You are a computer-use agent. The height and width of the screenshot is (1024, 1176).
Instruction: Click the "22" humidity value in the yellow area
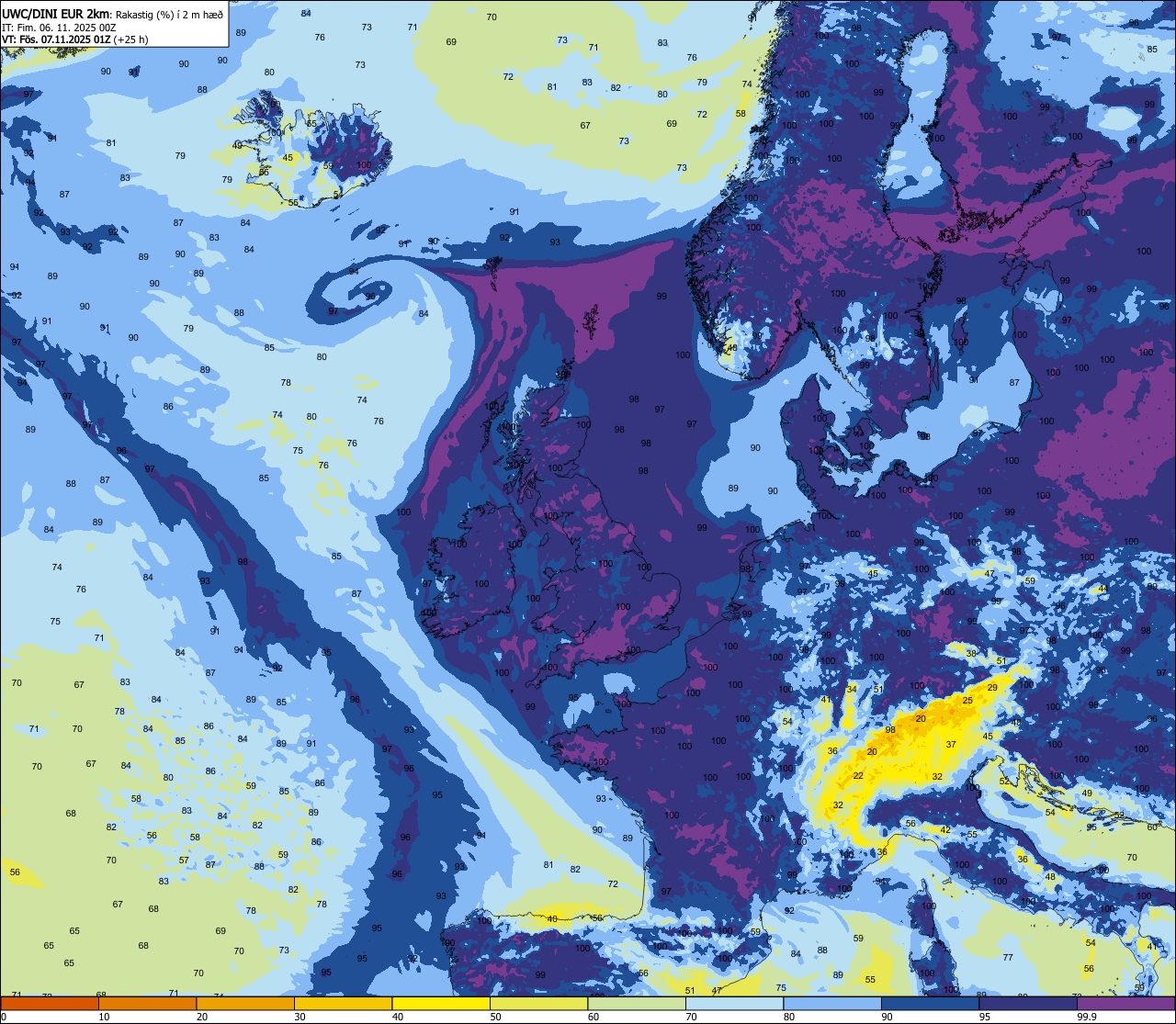858,776
